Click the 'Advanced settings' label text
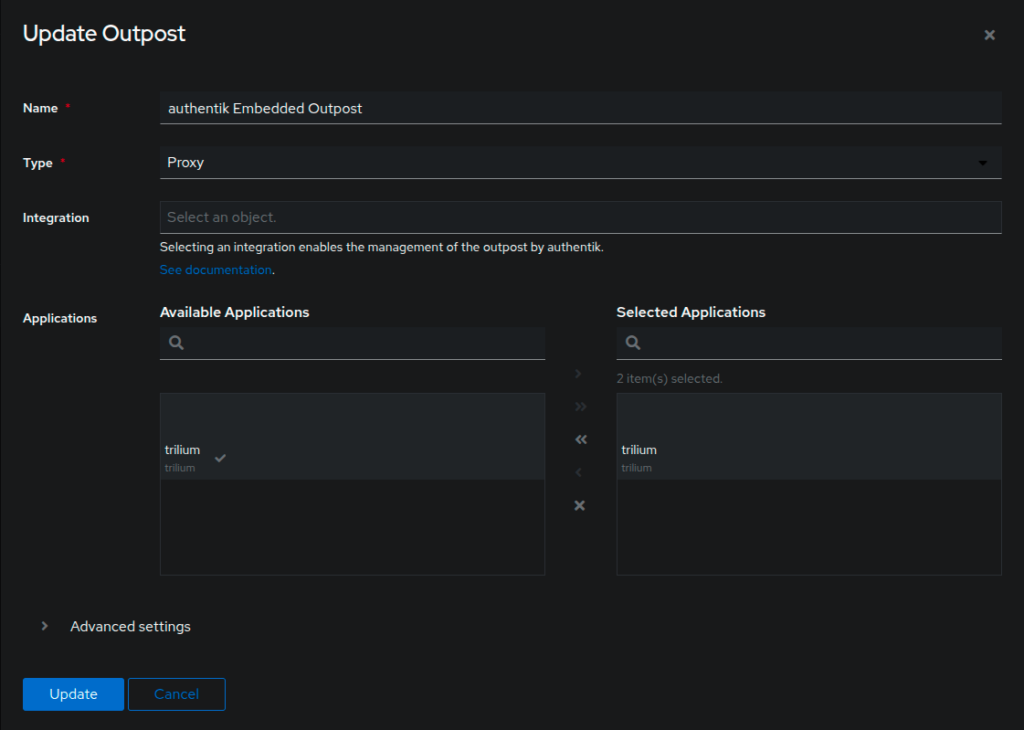Viewport: 1024px width, 730px height. click(x=131, y=626)
